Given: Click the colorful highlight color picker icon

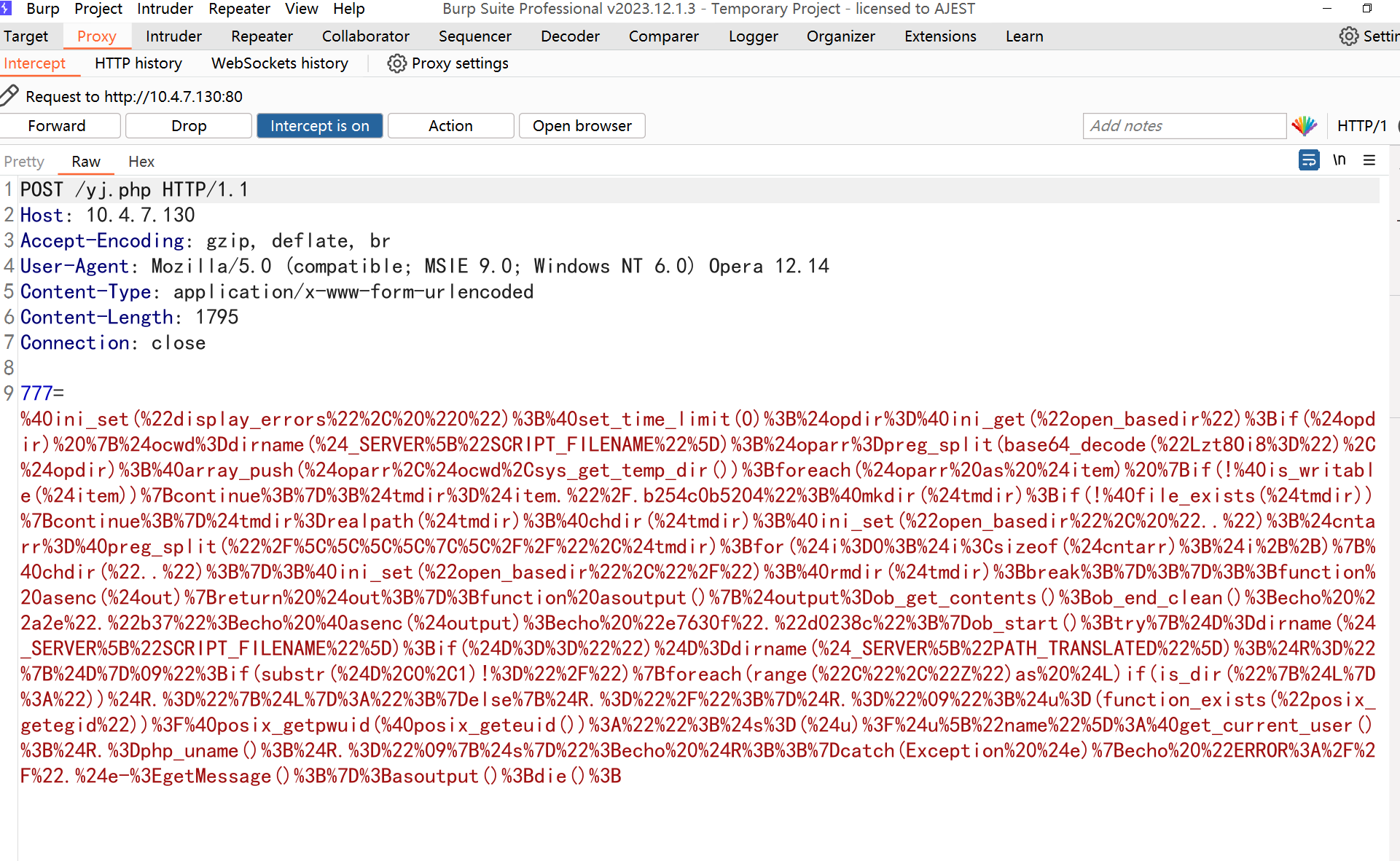Looking at the screenshot, I should point(1305,125).
